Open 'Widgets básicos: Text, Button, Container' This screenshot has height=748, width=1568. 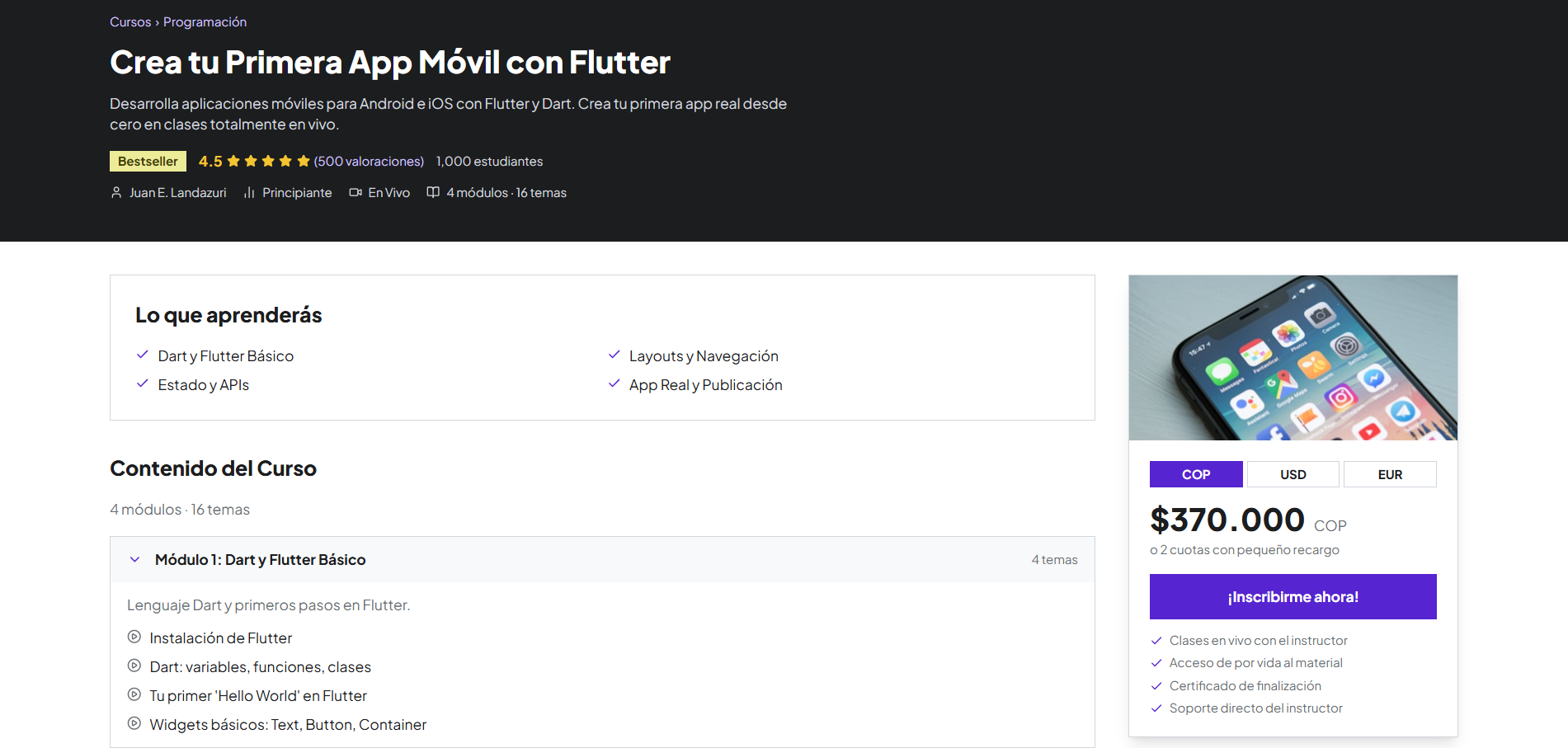(x=288, y=725)
